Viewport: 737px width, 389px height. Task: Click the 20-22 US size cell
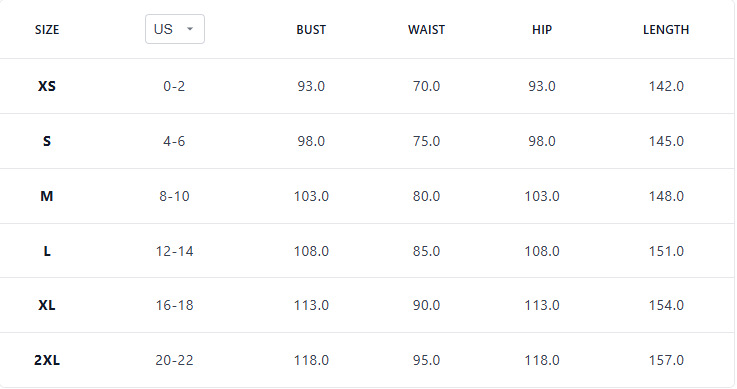[174, 360]
